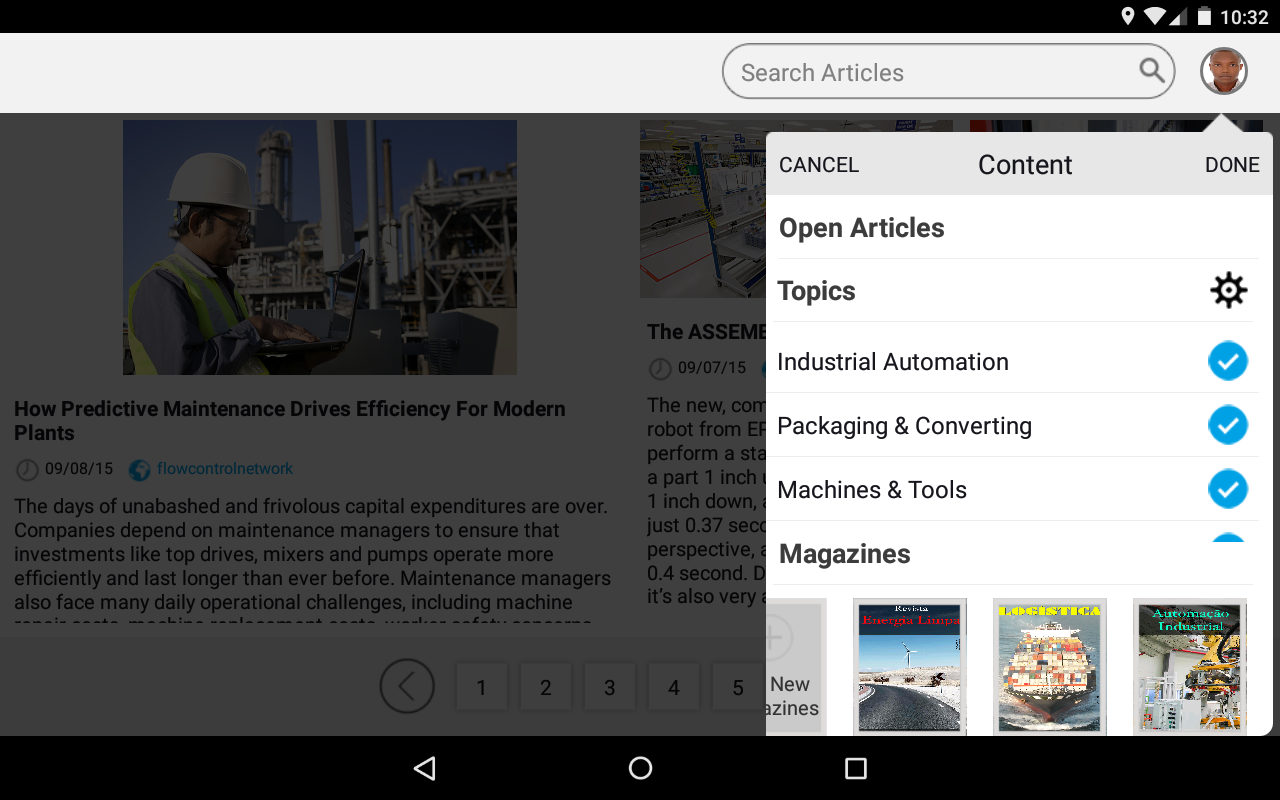
Task: Tap the globe icon beside flowcontrolnetwork
Action: [x=139, y=469]
